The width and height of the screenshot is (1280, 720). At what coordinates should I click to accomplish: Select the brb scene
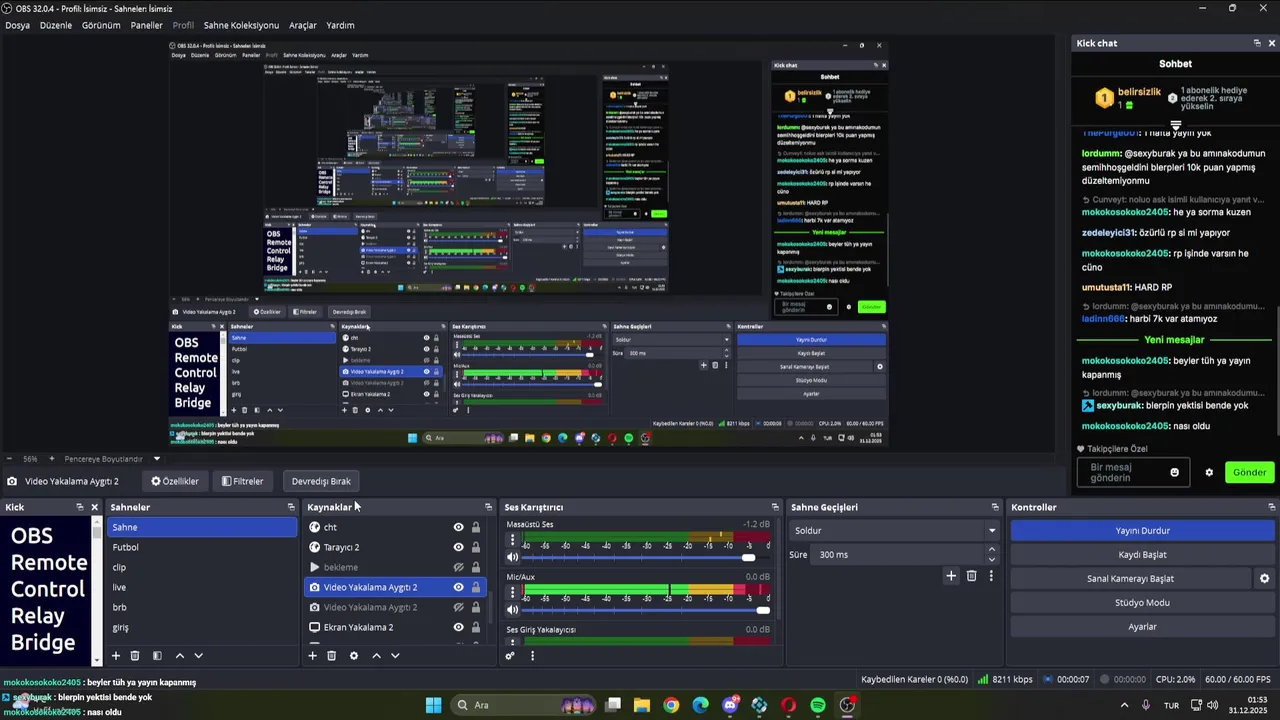[202, 607]
